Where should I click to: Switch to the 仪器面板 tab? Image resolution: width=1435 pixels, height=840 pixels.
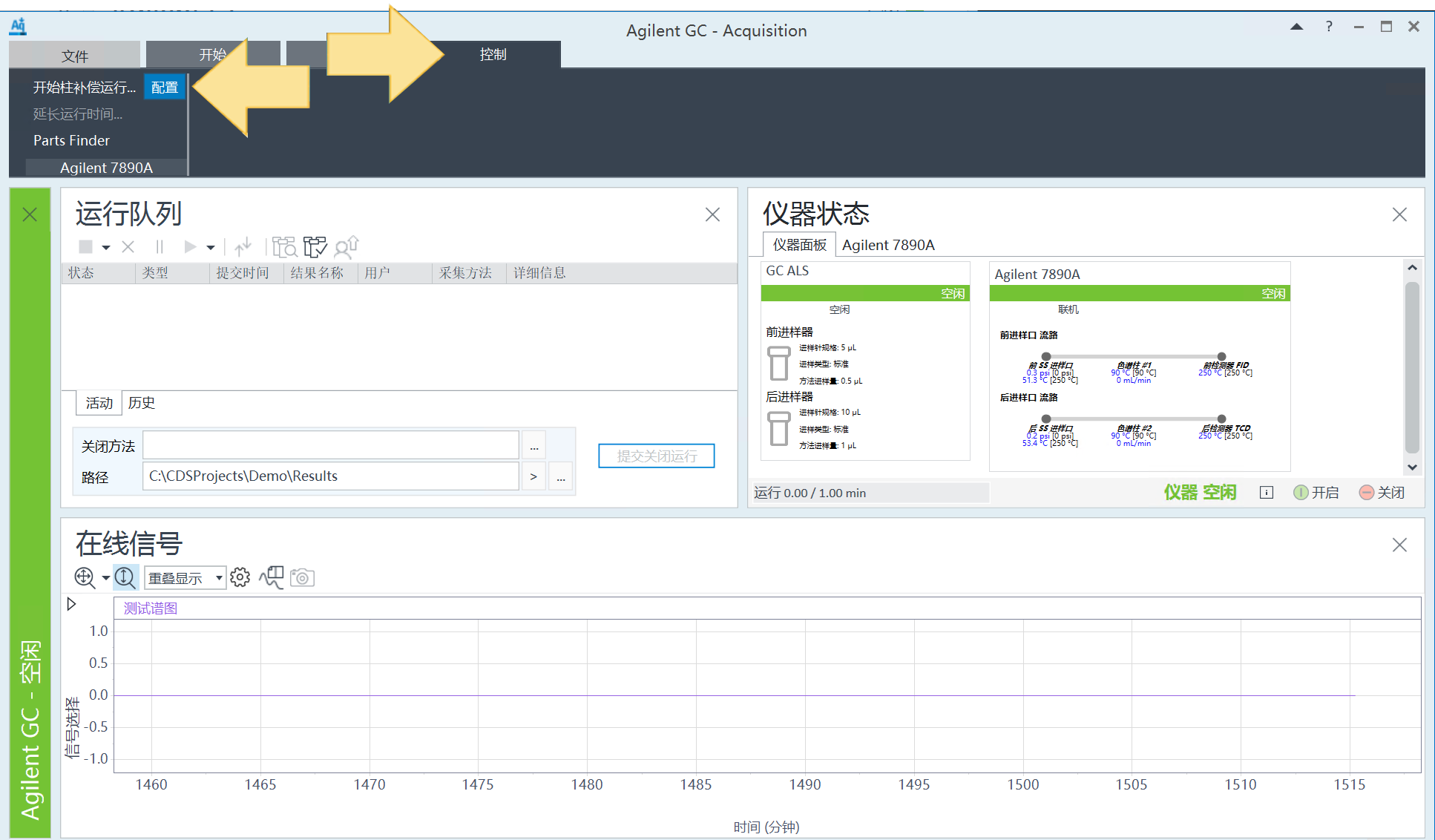(x=800, y=245)
